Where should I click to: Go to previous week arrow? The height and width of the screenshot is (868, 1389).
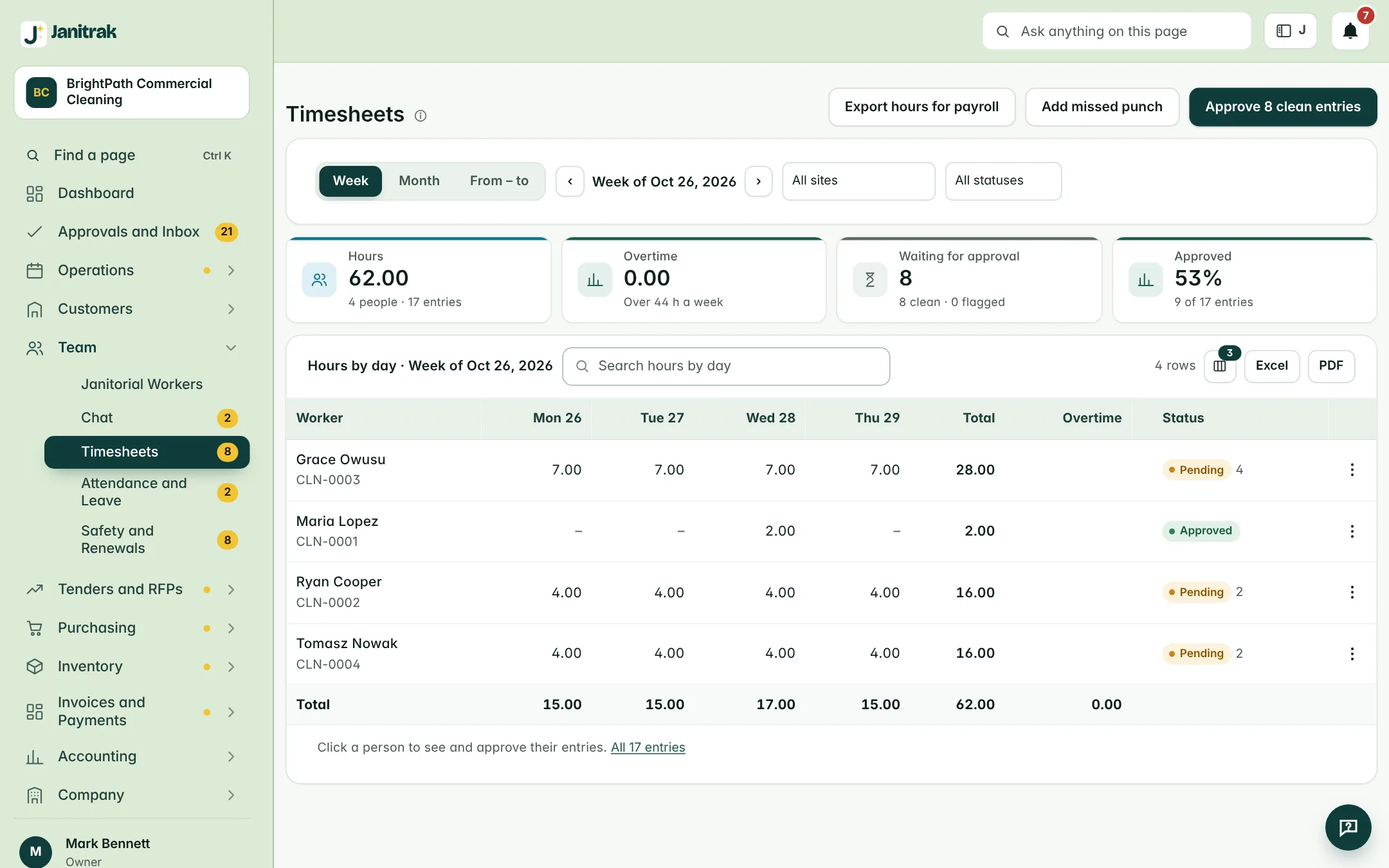[570, 181]
